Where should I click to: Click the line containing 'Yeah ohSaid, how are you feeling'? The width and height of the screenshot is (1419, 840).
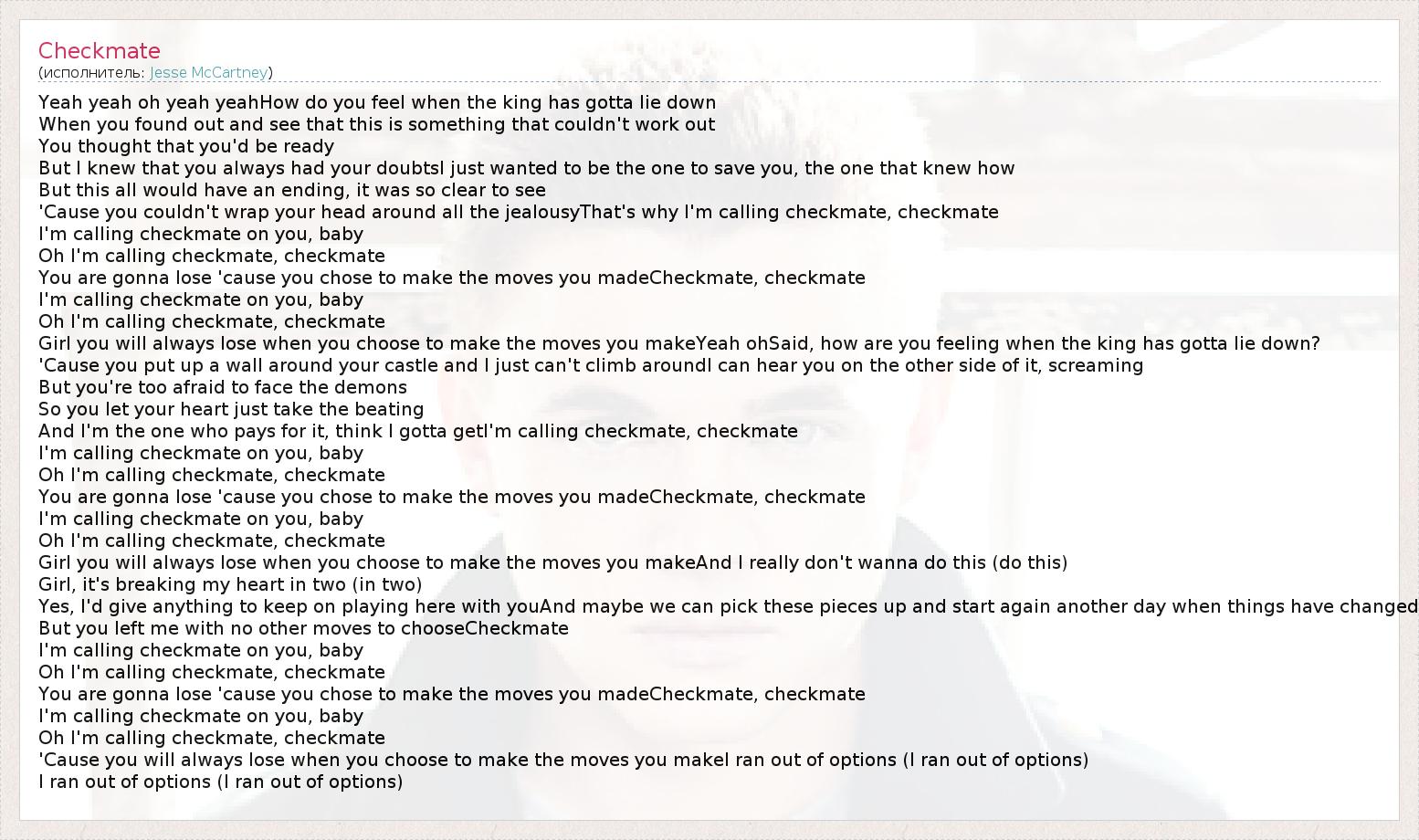coord(678,343)
